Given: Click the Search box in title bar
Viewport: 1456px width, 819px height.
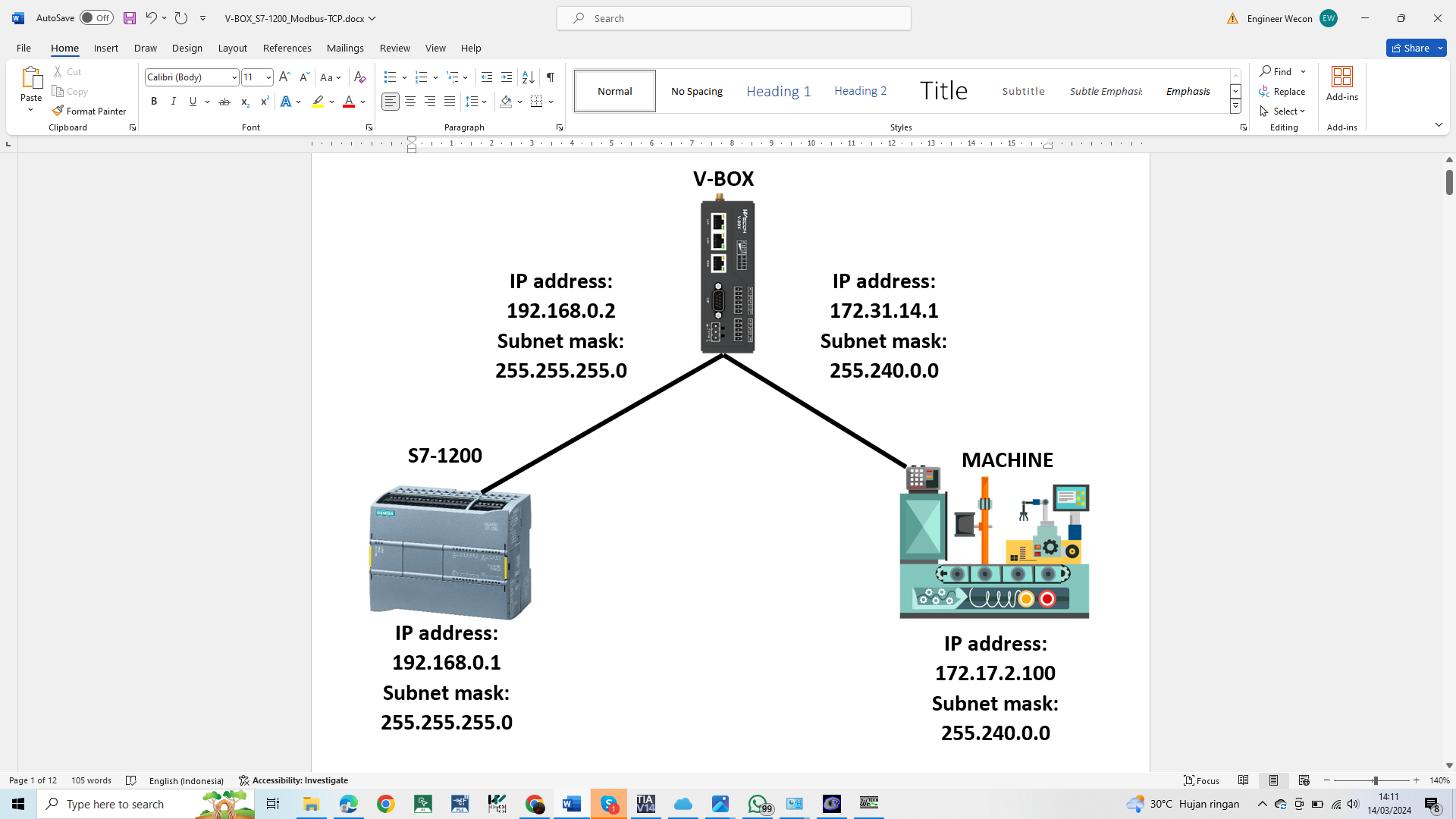Looking at the screenshot, I should pyautogui.click(x=734, y=18).
